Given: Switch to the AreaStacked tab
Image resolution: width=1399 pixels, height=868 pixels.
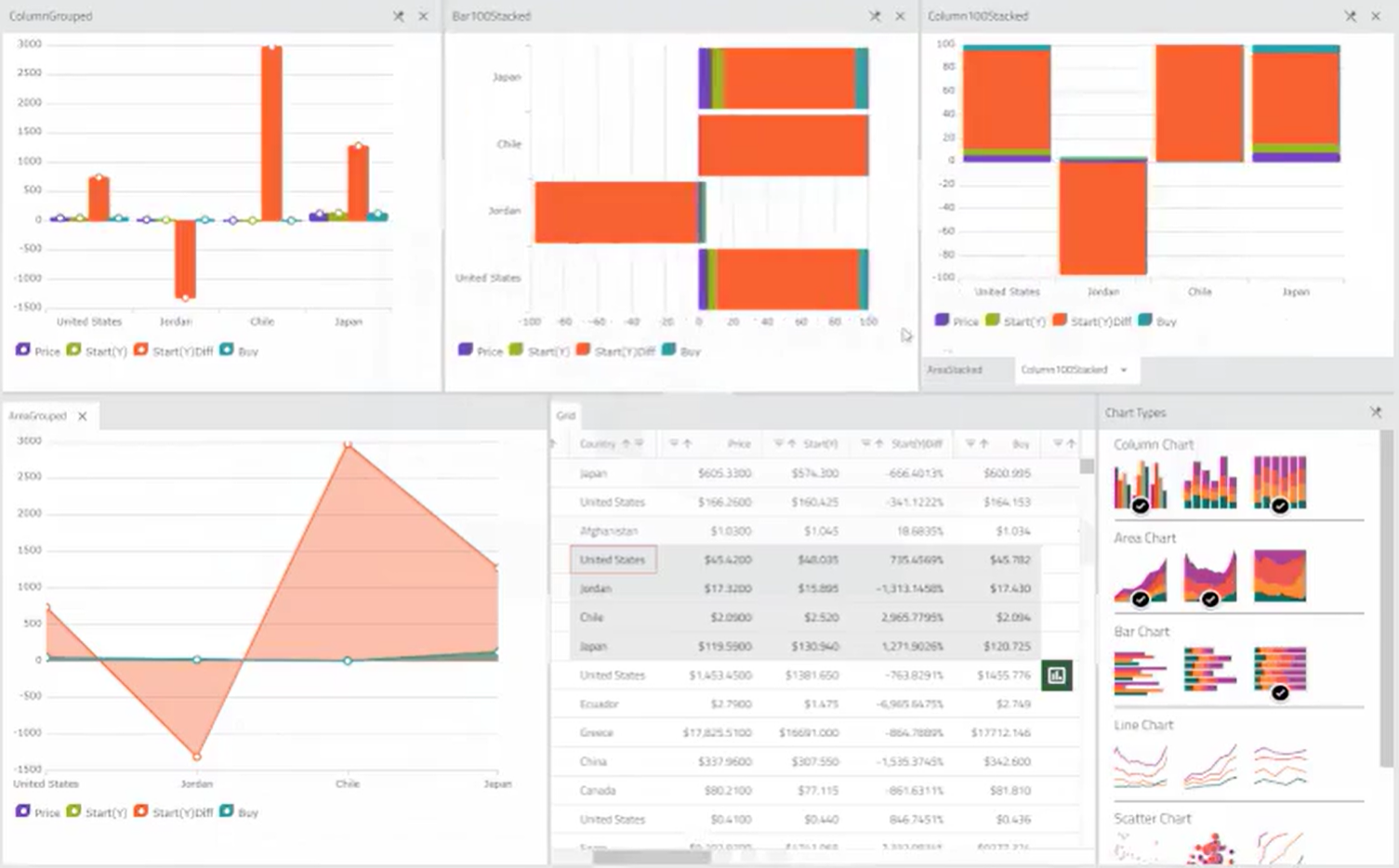Looking at the screenshot, I should 955,370.
